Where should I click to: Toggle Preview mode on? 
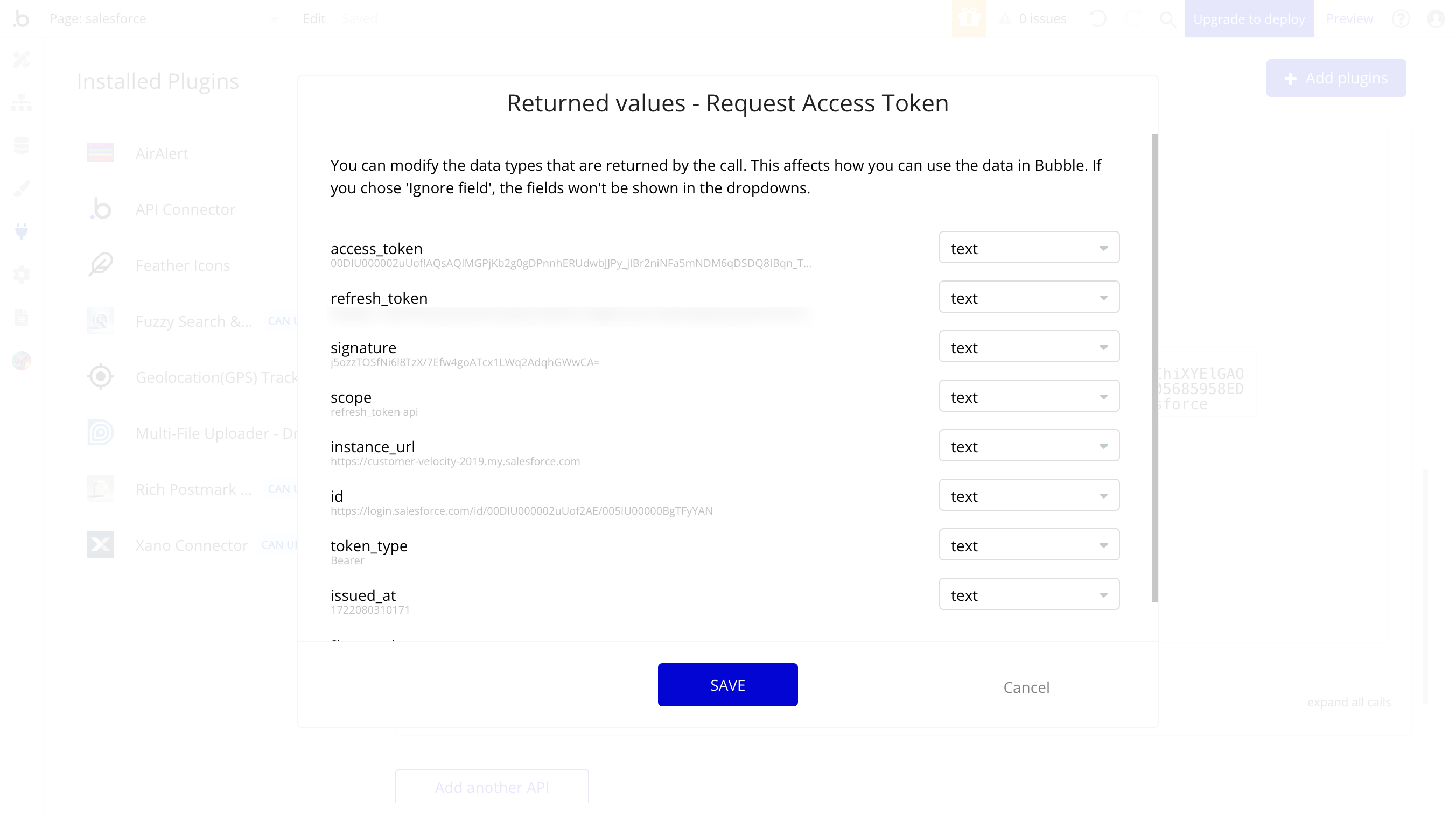coord(1350,18)
